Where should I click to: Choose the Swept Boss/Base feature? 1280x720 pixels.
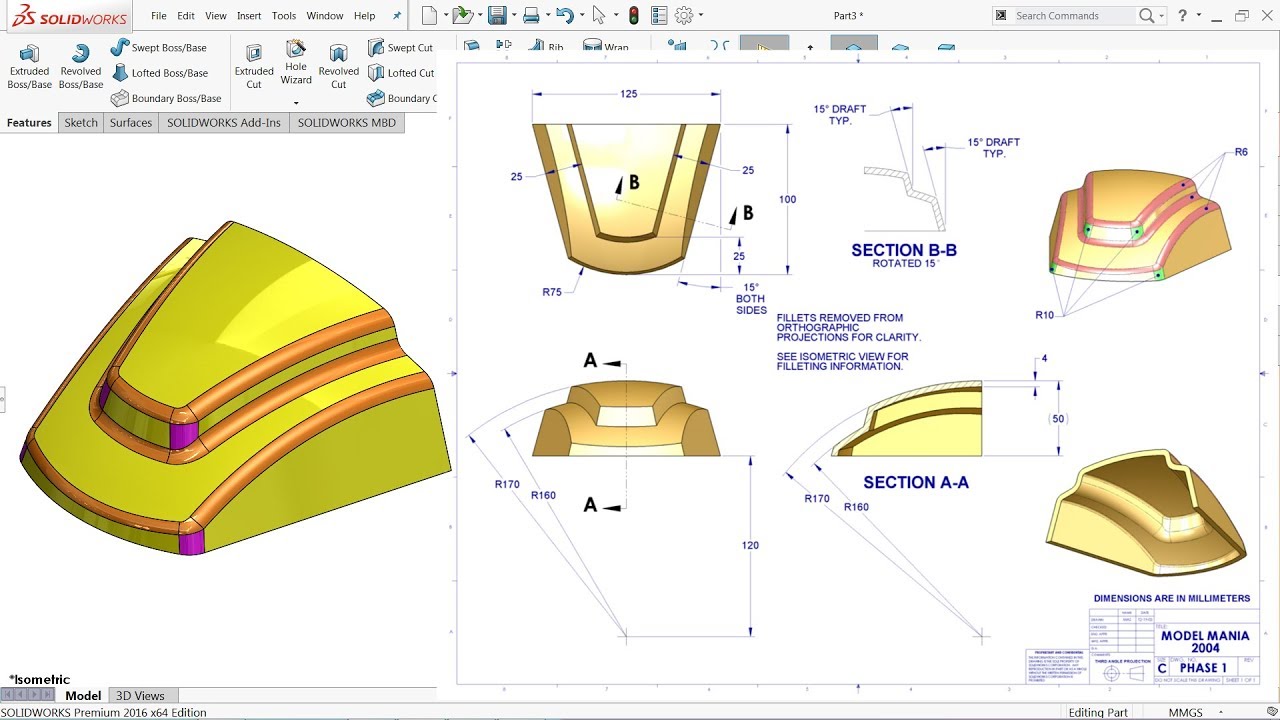coord(159,47)
